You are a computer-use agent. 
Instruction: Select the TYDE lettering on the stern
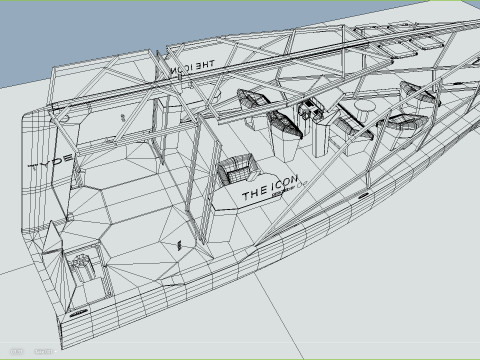(50, 162)
